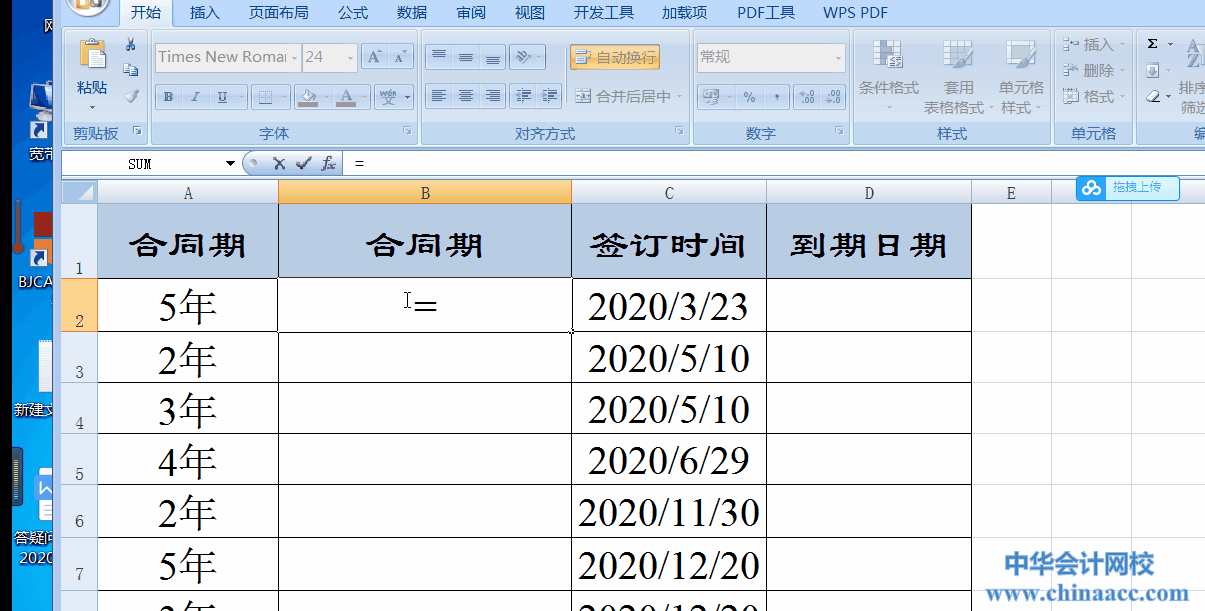Toggle center horizontal alignment

click(465, 97)
